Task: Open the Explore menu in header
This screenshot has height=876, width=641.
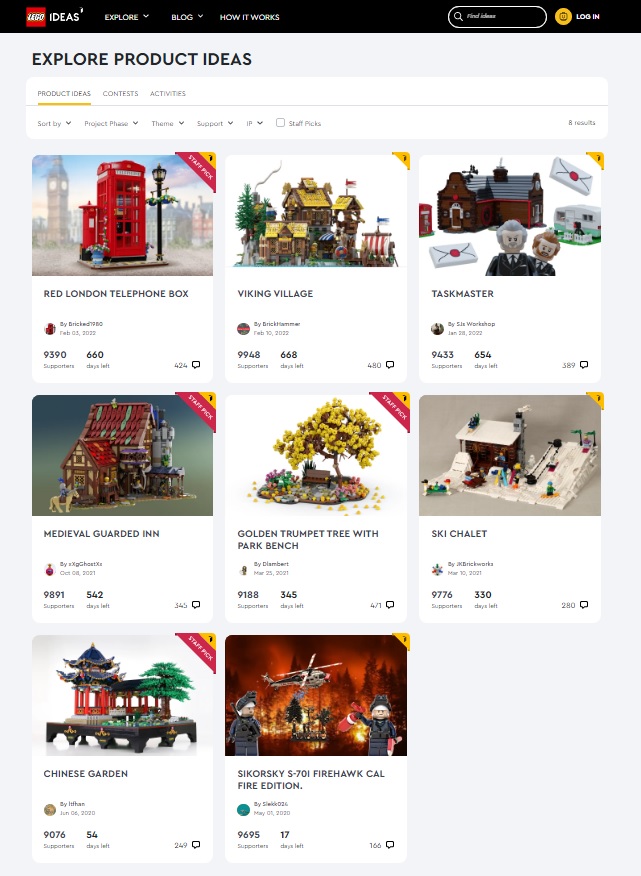Action: click(127, 17)
